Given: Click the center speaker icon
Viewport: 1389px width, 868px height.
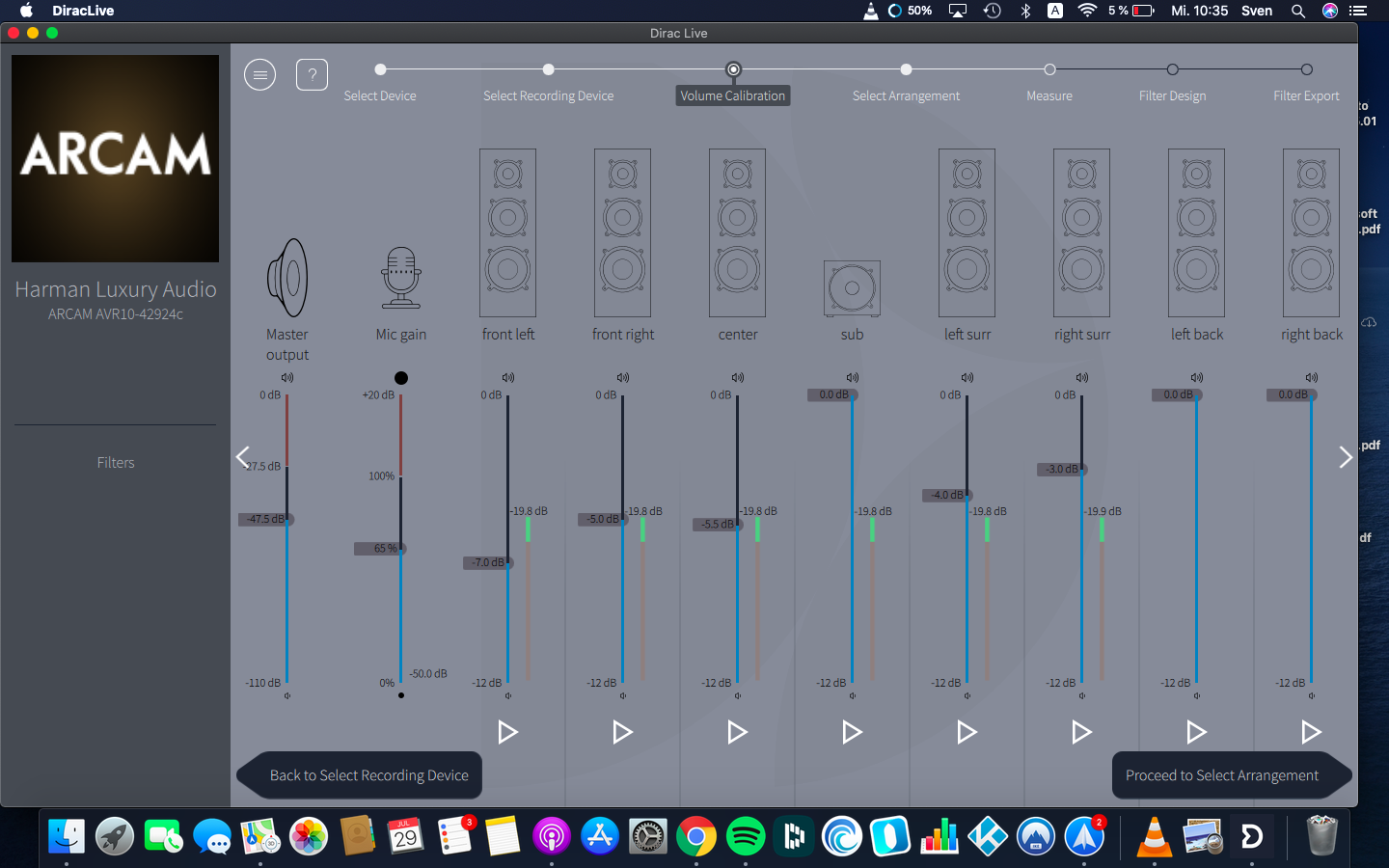Looking at the screenshot, I should click(737, 233).
